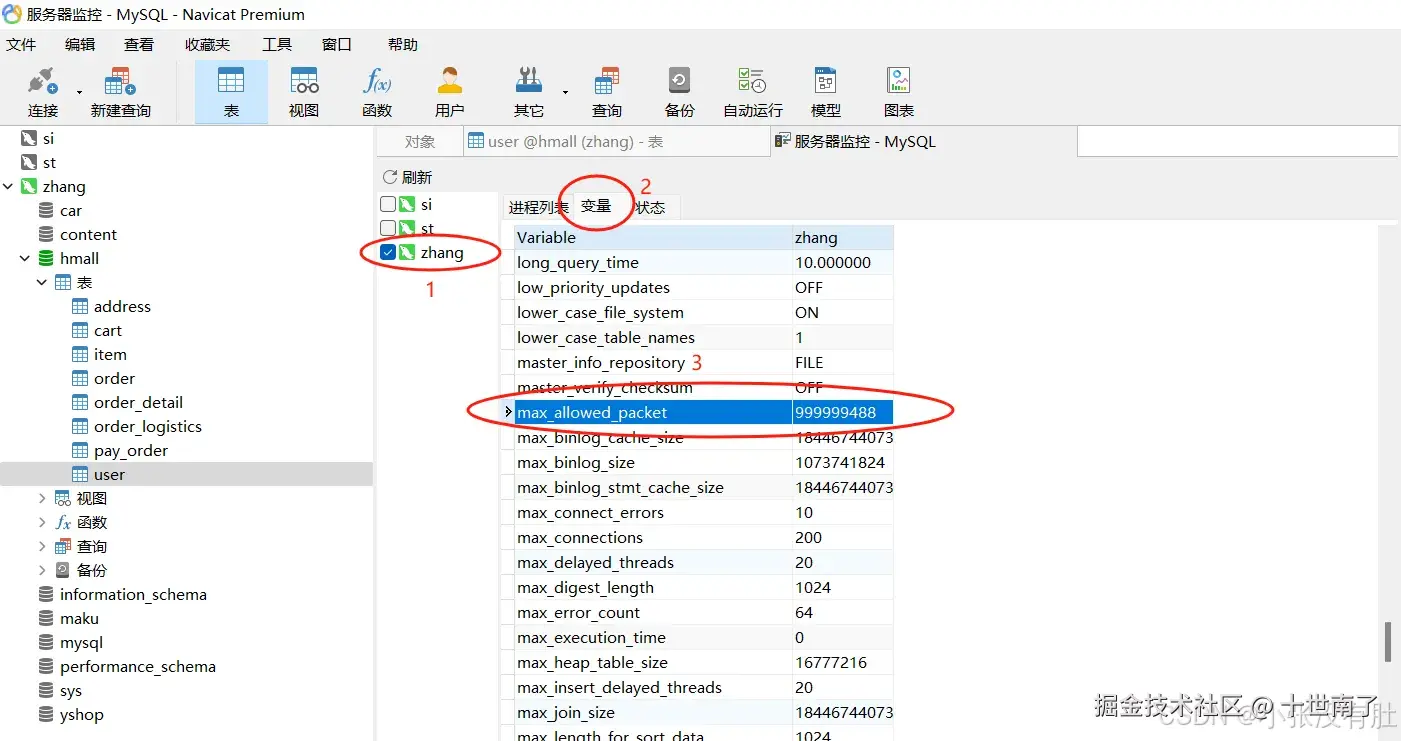Viewport: 1401px width, 741px height.
Task: Click the Variable column header
Action: pyautogui.click(x=653, y=238)
